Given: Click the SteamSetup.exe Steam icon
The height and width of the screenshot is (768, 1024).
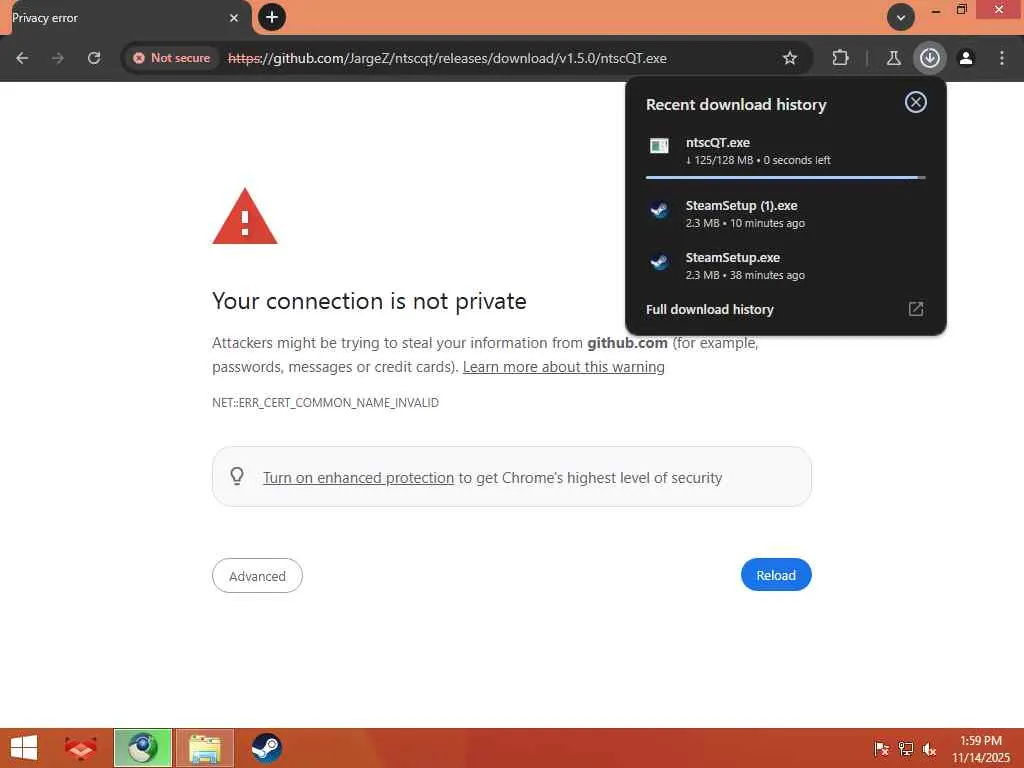Looking at the screenshot, I should click(659, 262).
